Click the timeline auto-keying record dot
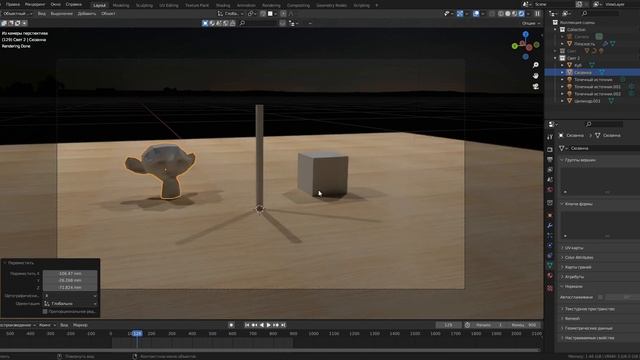The image size is (640, 360). (231, 325)
